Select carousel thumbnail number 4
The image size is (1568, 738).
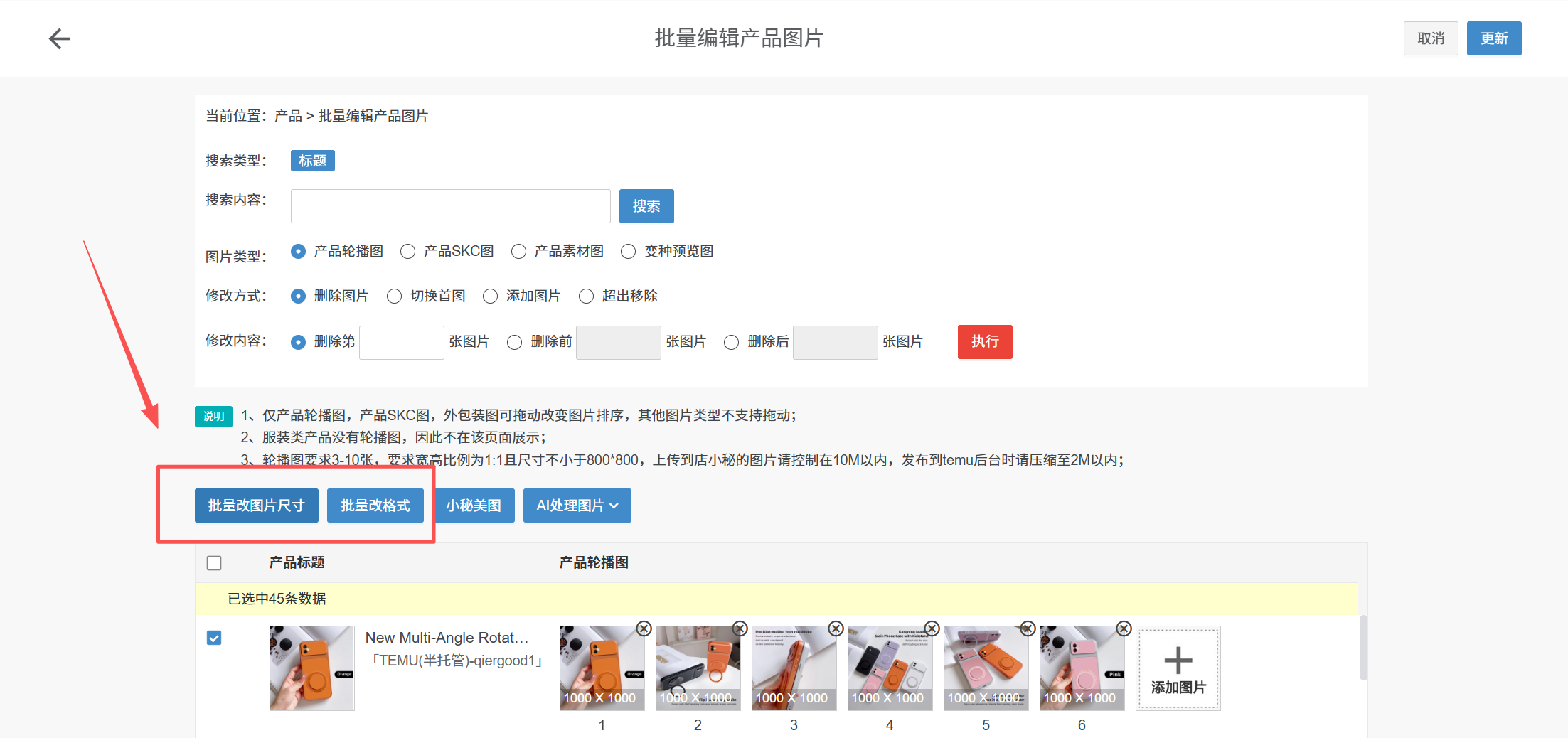[x=890, y=668]
